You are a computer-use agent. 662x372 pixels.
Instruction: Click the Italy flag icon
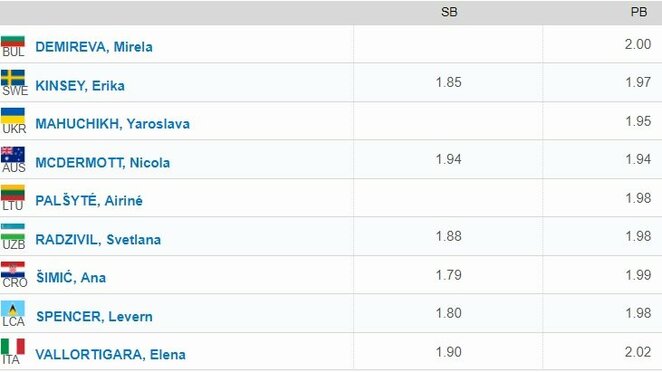(x=13, y=347)
